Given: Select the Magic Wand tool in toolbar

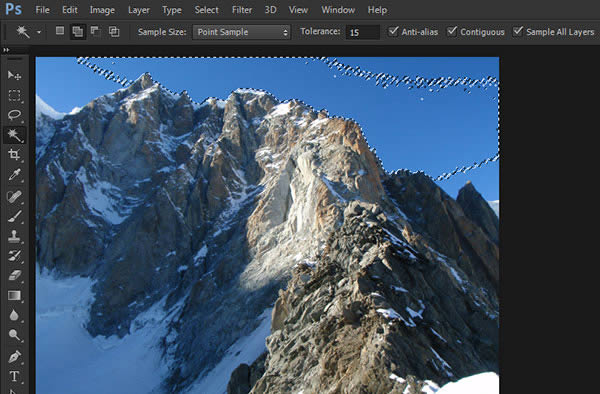Looking at the screenshot, I should click(x=14, y=135).
